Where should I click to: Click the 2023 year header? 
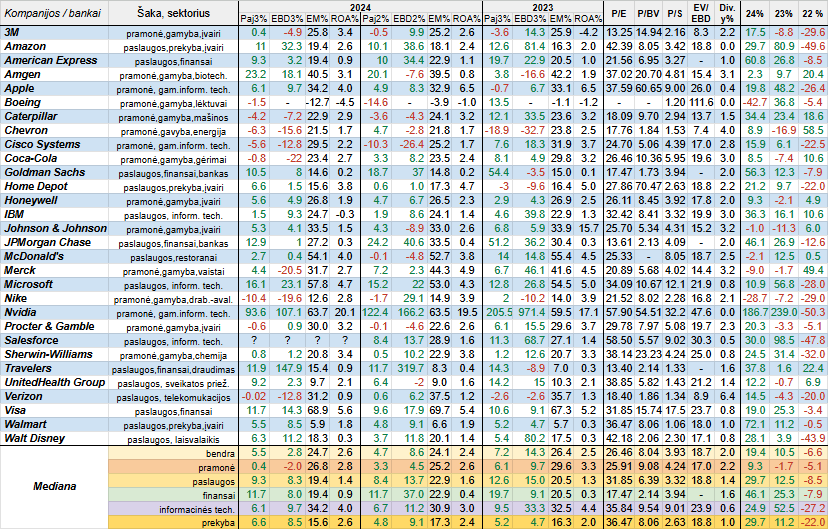[x=543, y=7]
